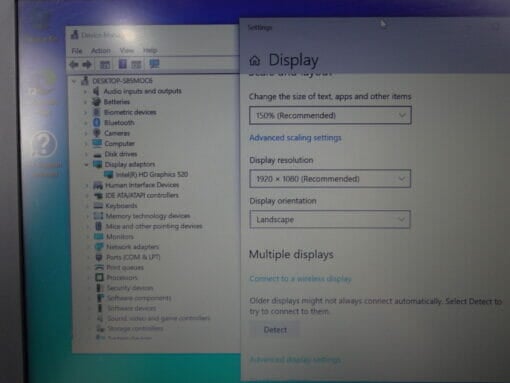The width and height of the screenshot is (510, 383).
Task: Collapse the DESKTOP-S8SMDC6 root node
Action: tap(74, 81)
